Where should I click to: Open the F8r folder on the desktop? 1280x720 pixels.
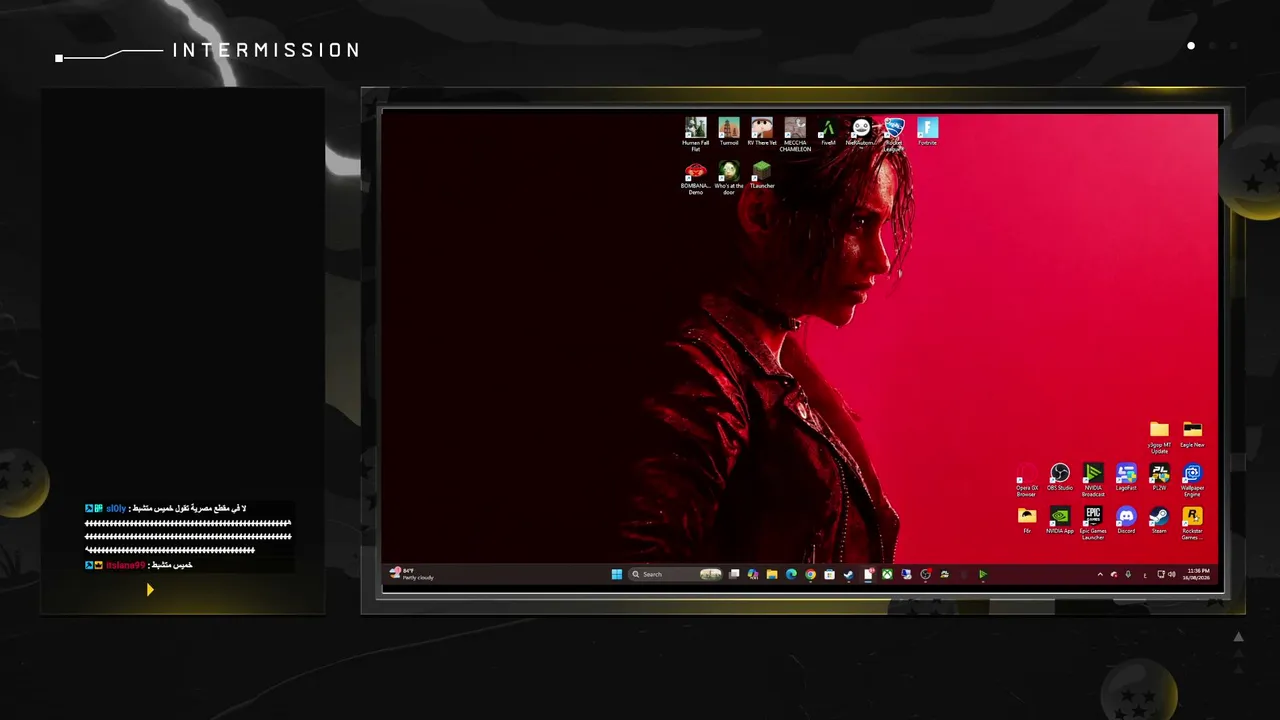1027,520
